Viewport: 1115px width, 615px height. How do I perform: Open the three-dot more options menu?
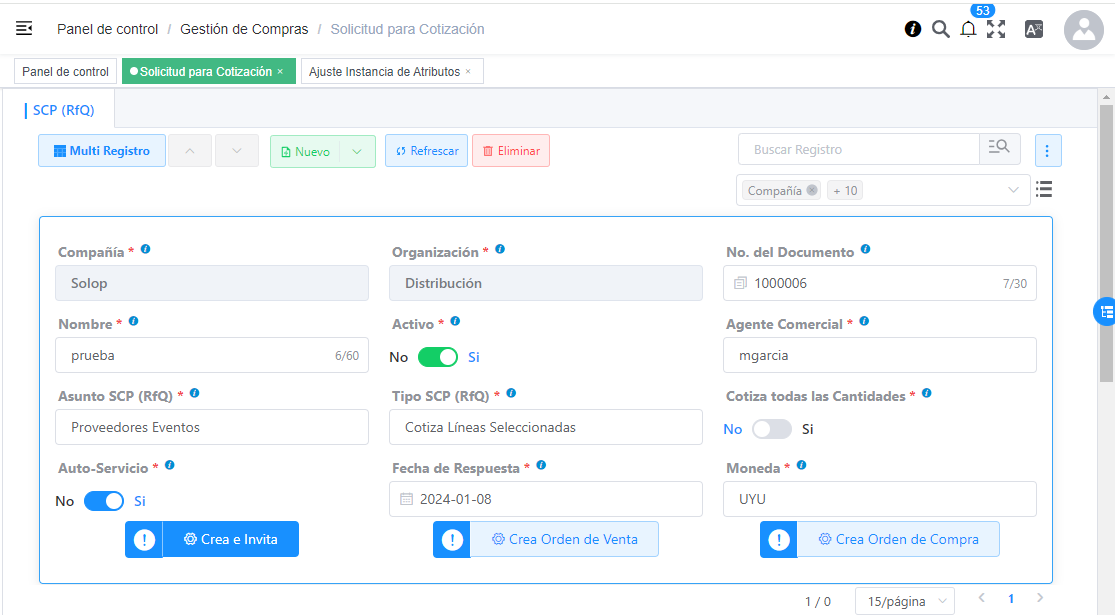coord(1047,151)
